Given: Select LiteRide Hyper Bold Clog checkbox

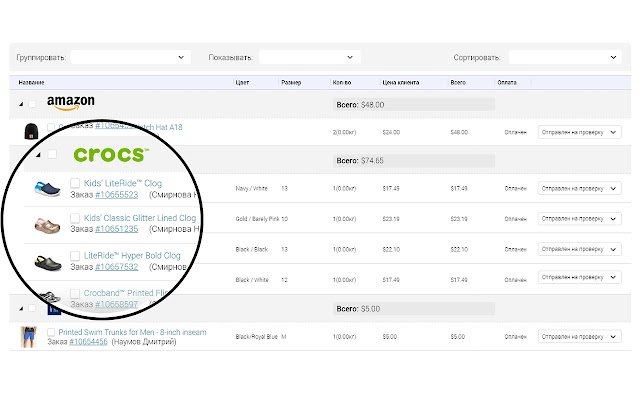Looking at the screenshot, I should [x=75, y=256].
